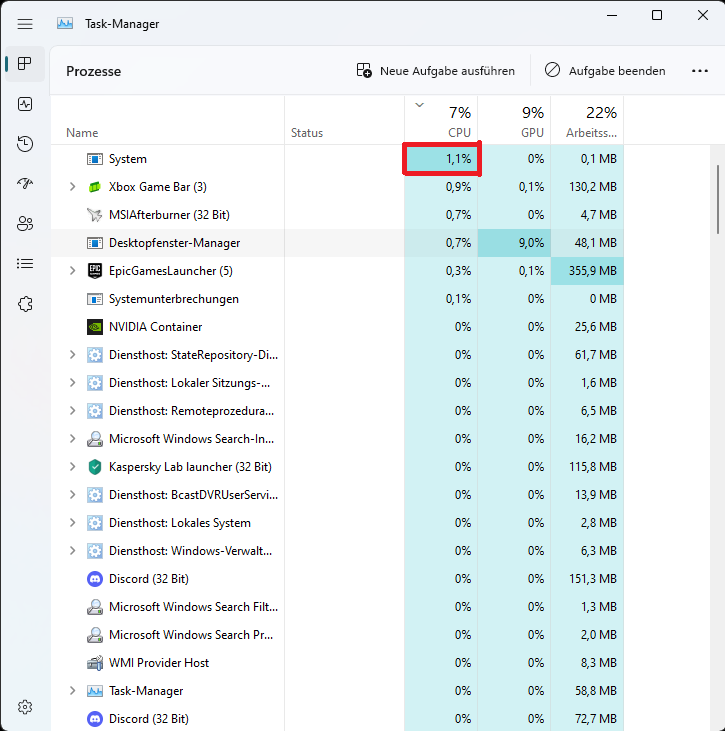Select the WMI Provider Host row
Viewport: 725px width, 731px height.
pos(337,662)
